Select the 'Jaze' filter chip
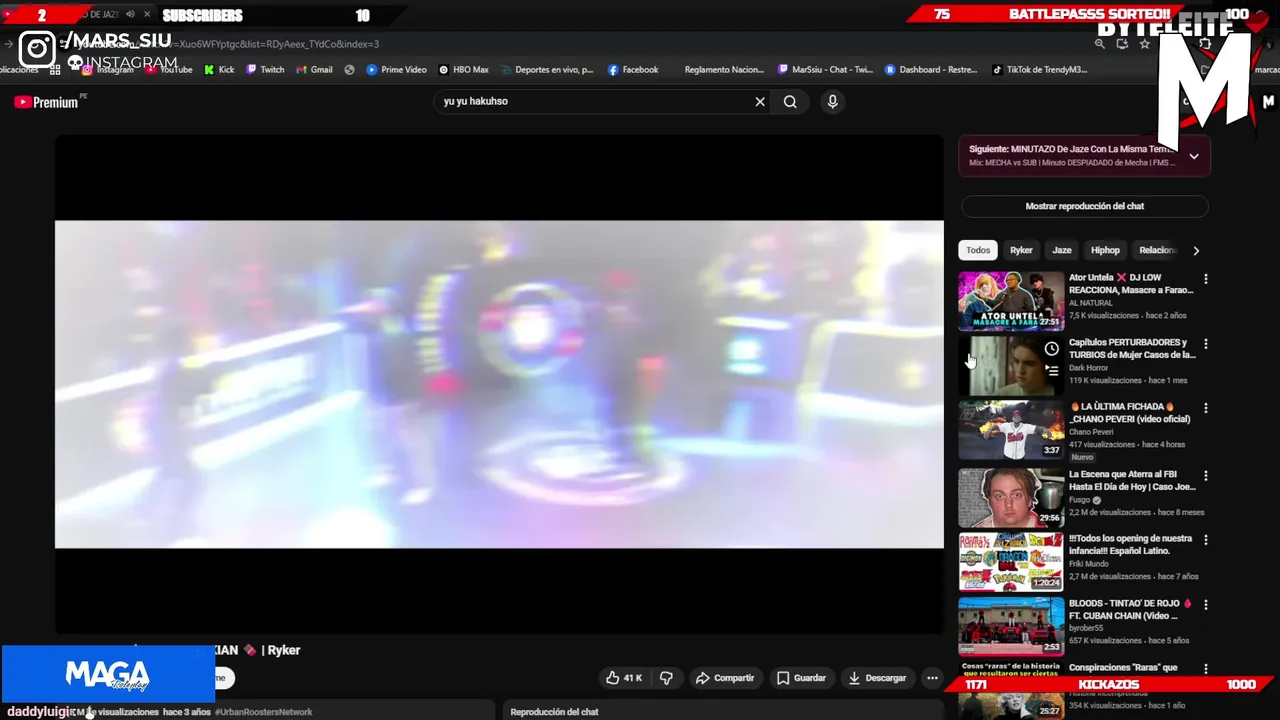 pyautogui.click(x=1062, y=250)
